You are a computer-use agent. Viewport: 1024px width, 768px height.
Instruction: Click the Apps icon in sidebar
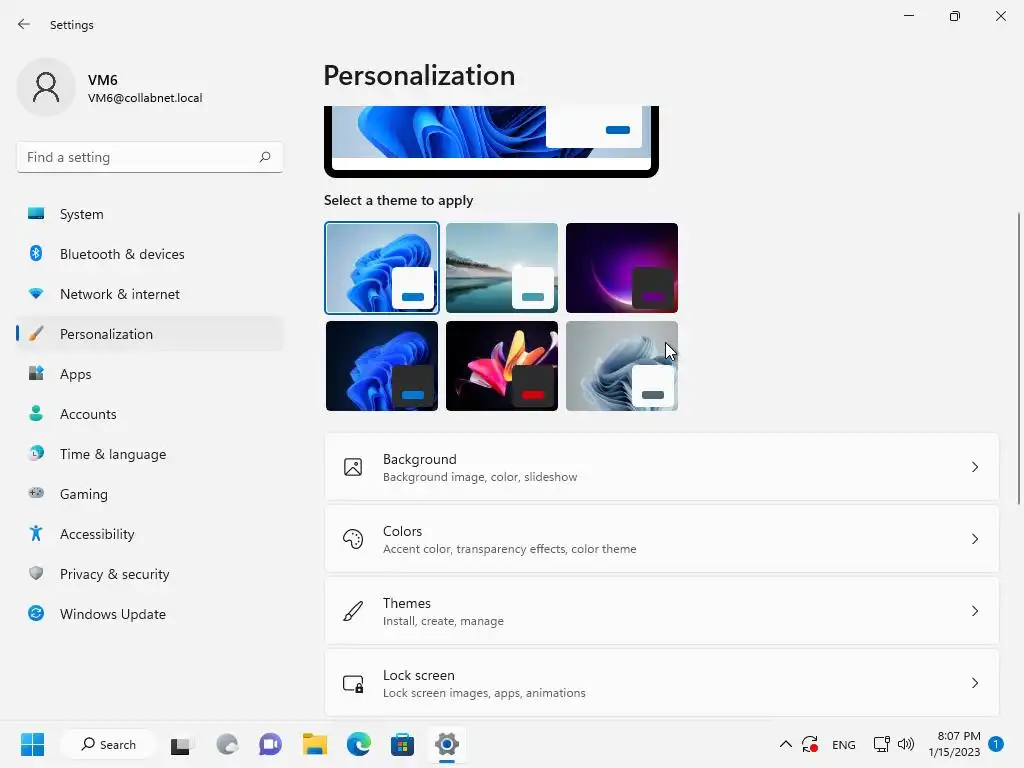pyautogui.click(x=36, y=374)
